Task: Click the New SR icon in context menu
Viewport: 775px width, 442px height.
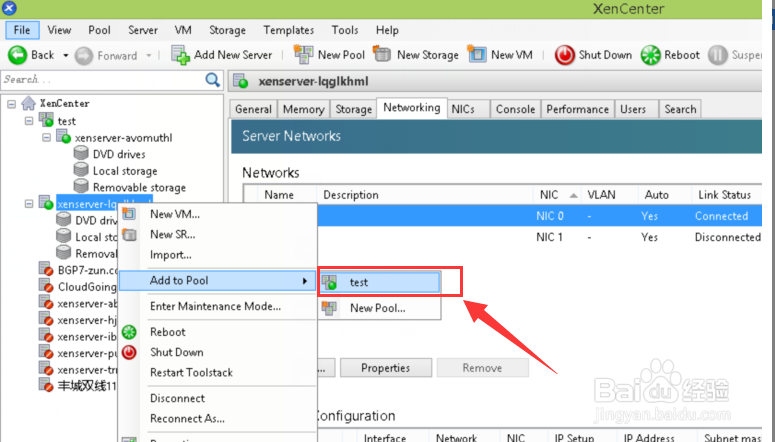Action: 129,234
